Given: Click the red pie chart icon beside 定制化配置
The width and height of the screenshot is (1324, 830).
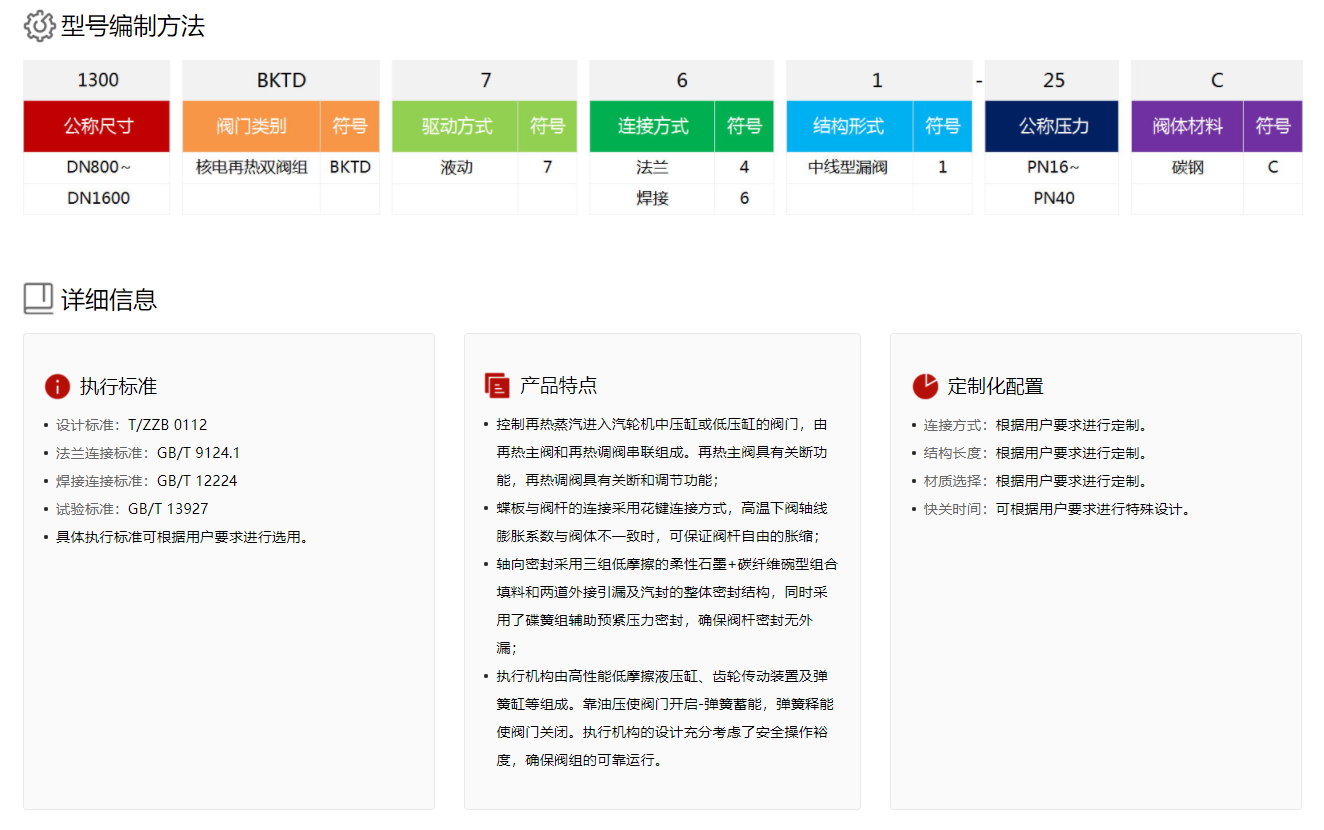Looking at the screenshot, I should click(x=925, y=386).
